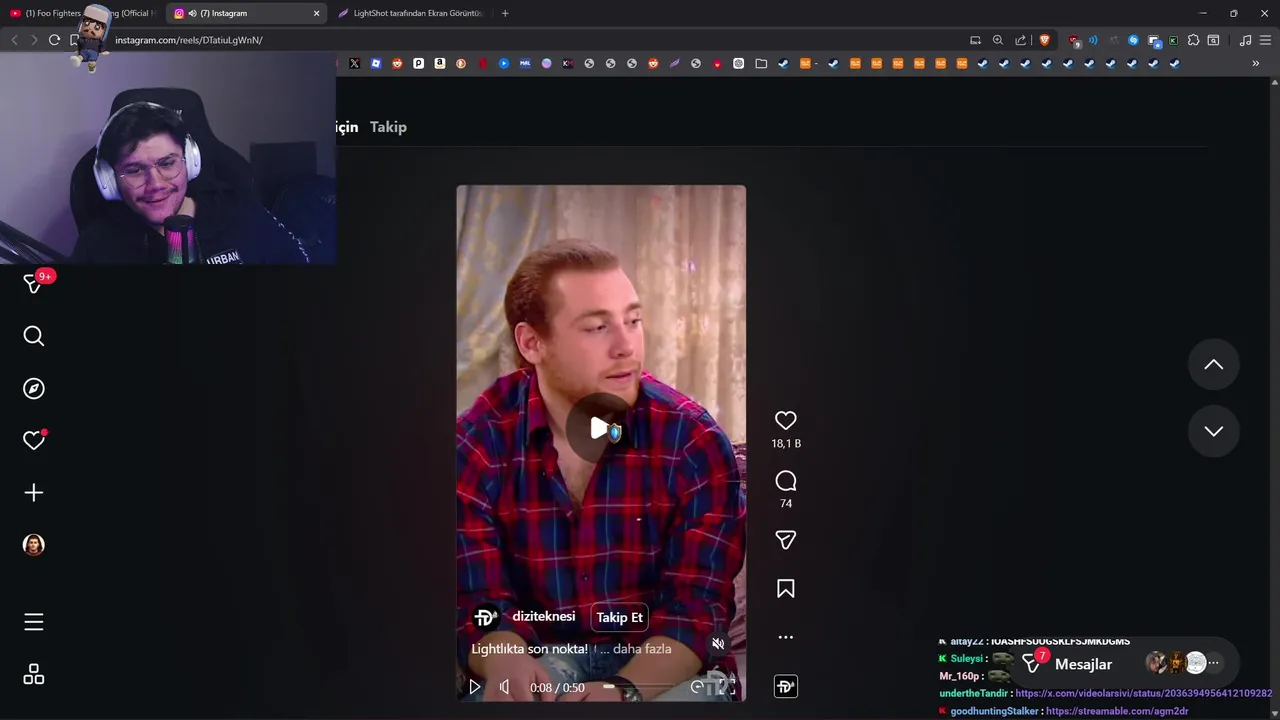Viewport: 1280px width, 720px height.
Task: Open Explore compass in left sidebar
Action: pos(34,388)
